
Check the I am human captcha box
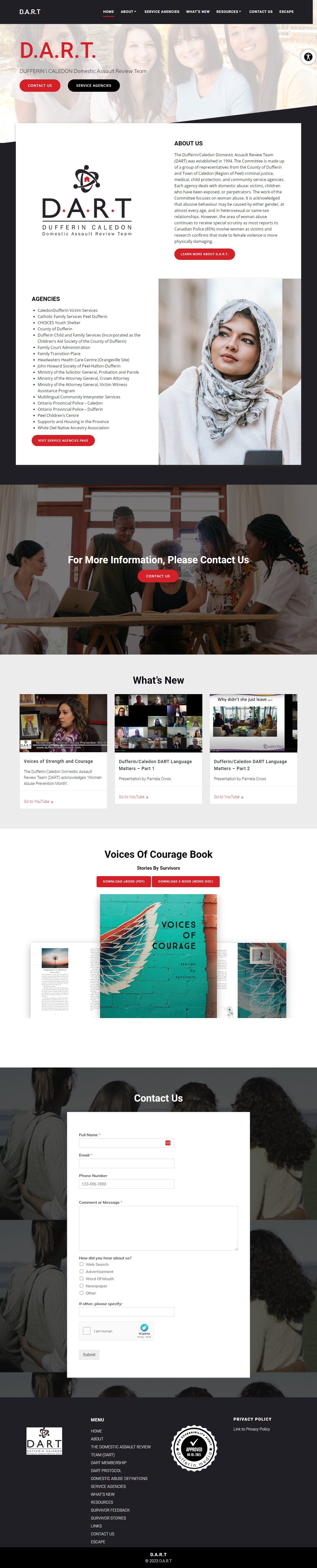(x=87, y=1331)
